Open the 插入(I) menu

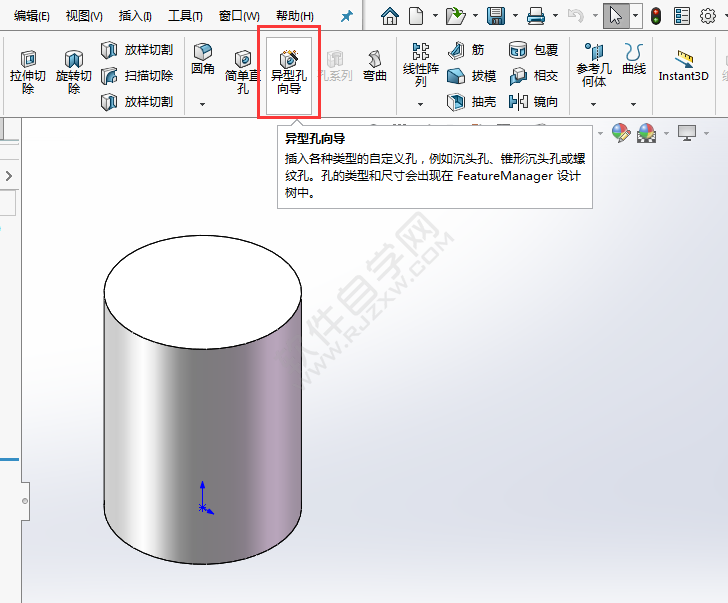[x=135, y=16]
